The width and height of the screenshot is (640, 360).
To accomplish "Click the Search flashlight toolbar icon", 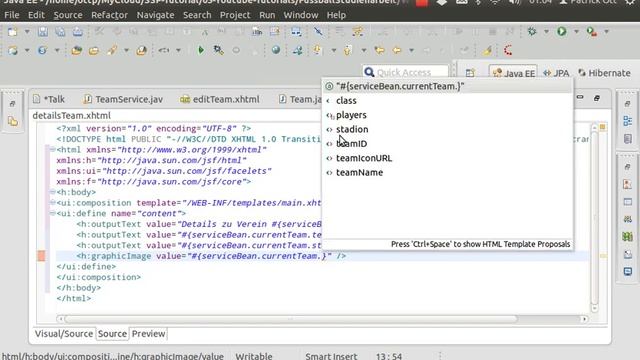I will point(112,51).
